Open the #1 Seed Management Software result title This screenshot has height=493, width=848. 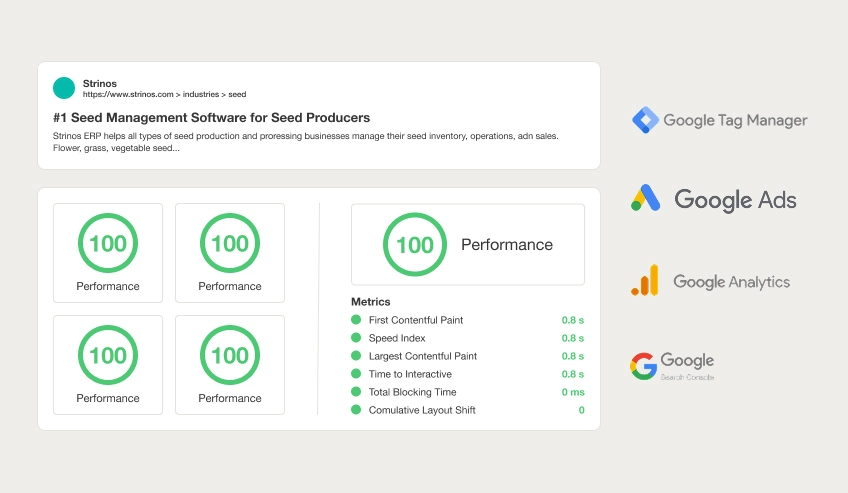pos(211,118)
